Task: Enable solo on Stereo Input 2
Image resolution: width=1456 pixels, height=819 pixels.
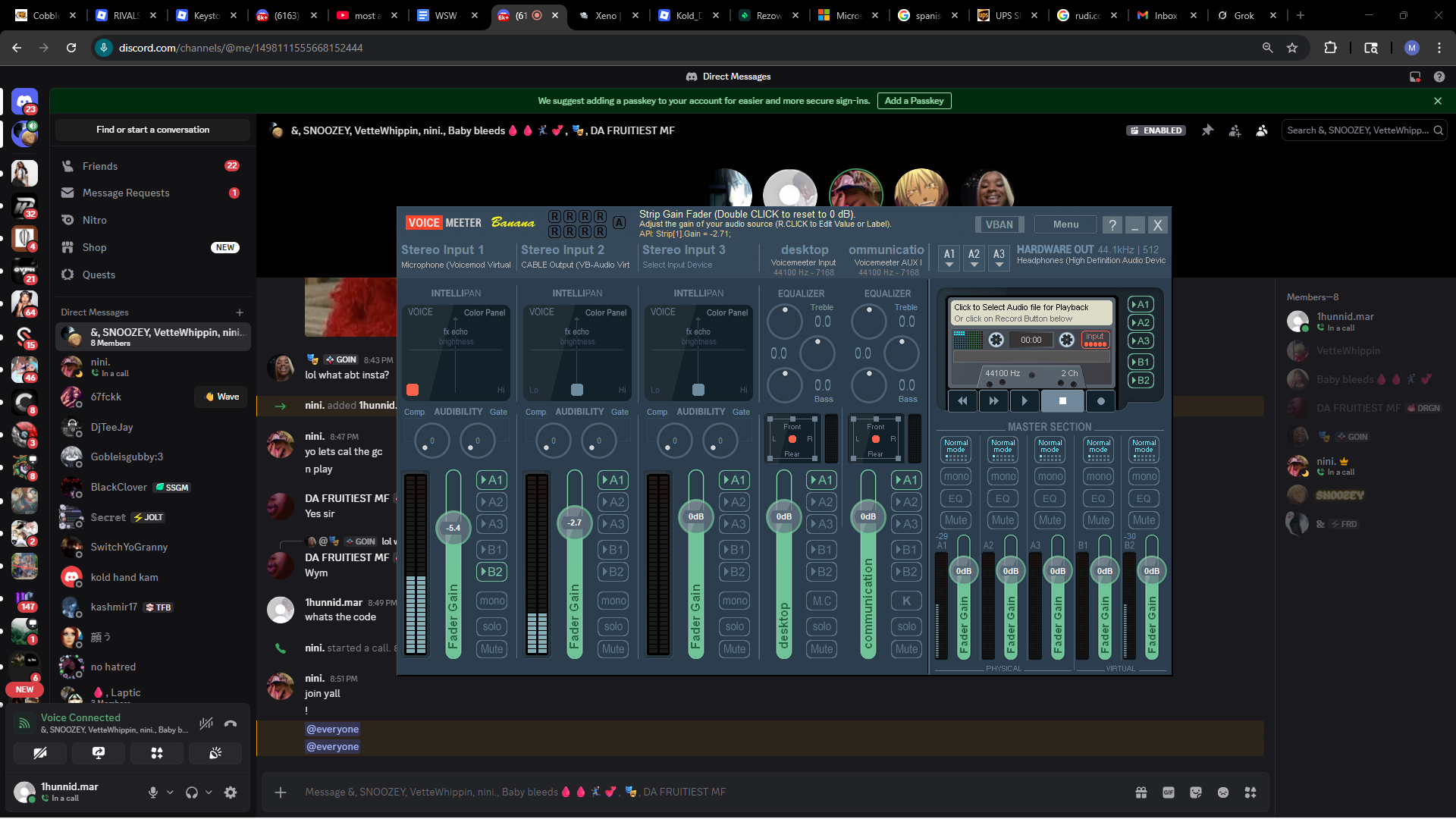Action: point(613,626)
